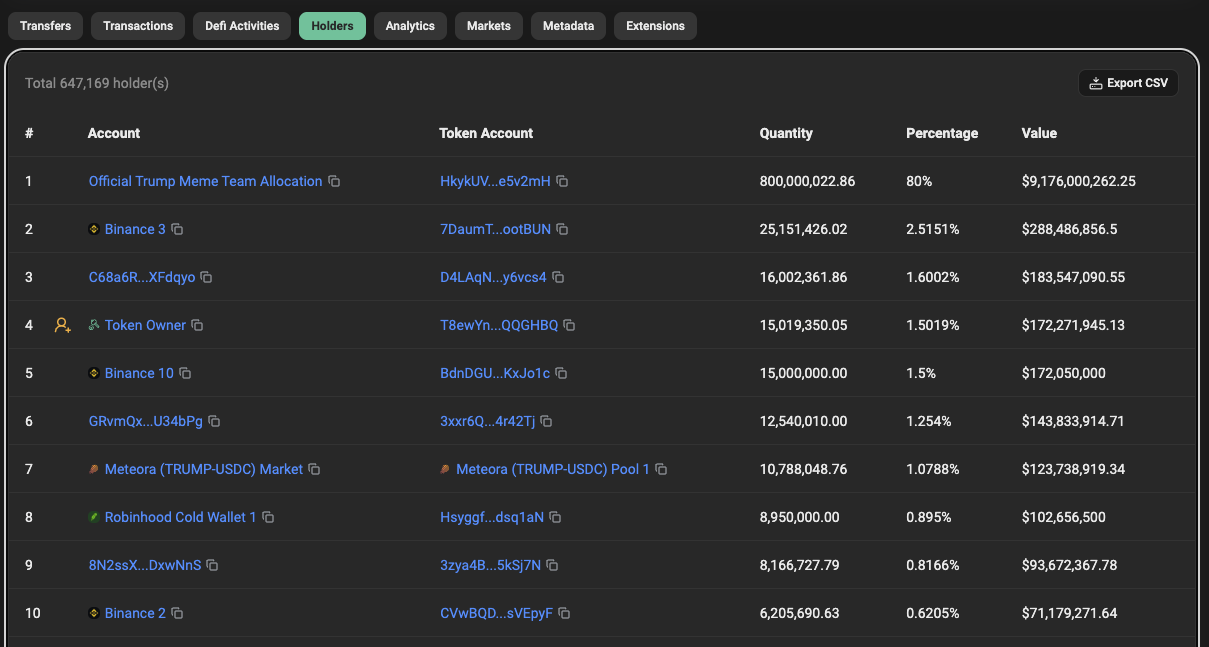Copy the C68a6R...XFdqyo account address
This screenshot has height=647, width=1209.
pos(206,277)
